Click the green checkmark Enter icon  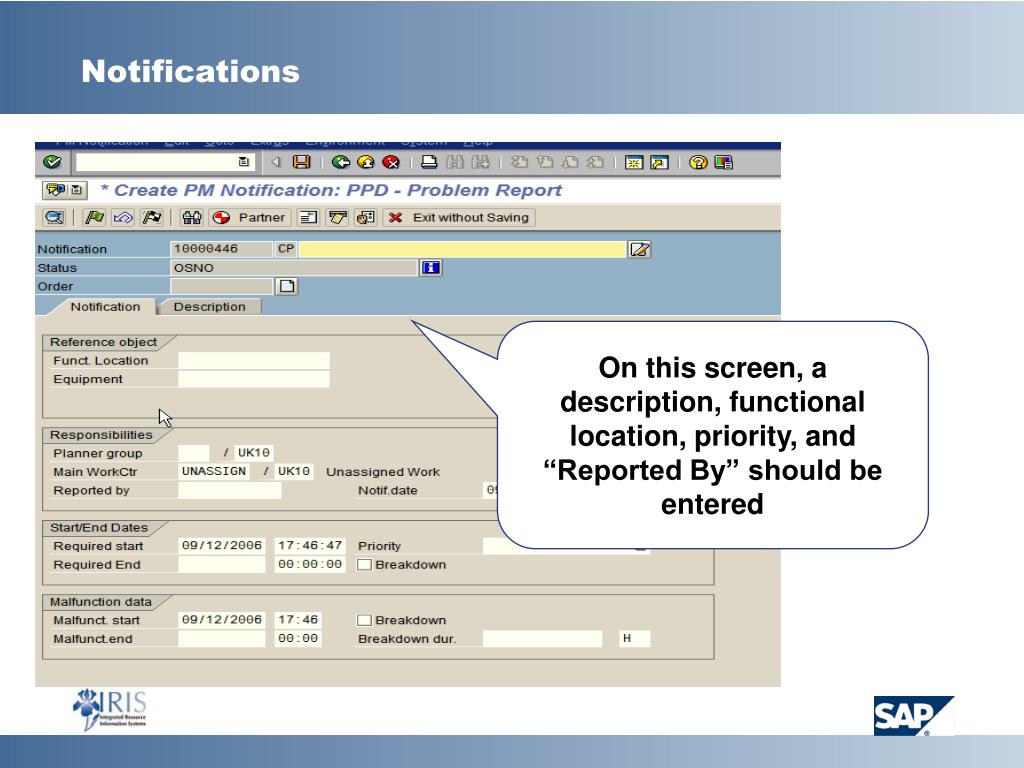pyautogui.click(x=52, y=162)
